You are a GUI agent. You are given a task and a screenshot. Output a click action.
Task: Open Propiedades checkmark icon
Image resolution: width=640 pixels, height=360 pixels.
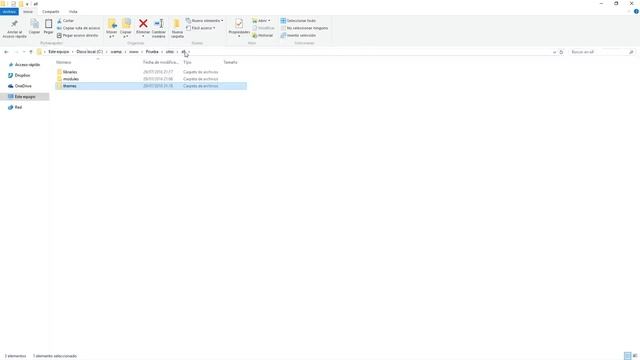[239, 23]
